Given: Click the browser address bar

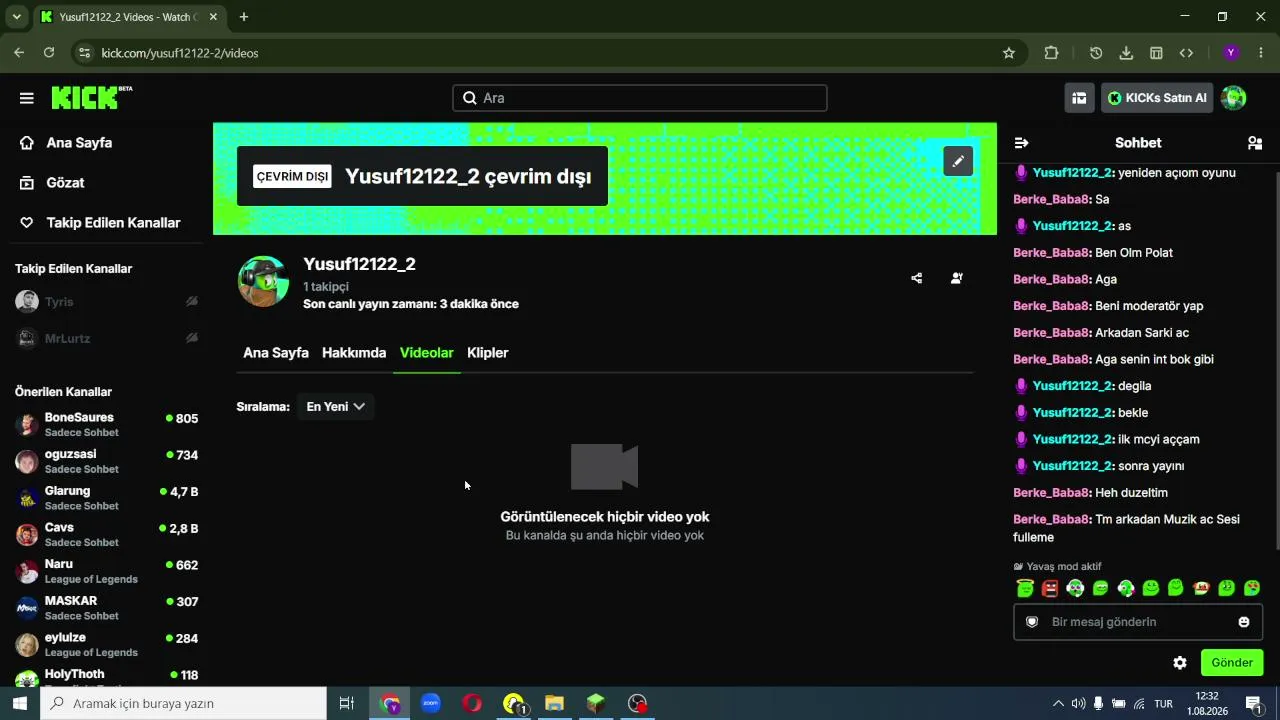Looking at the screenshot, I should tap(546, 53).
